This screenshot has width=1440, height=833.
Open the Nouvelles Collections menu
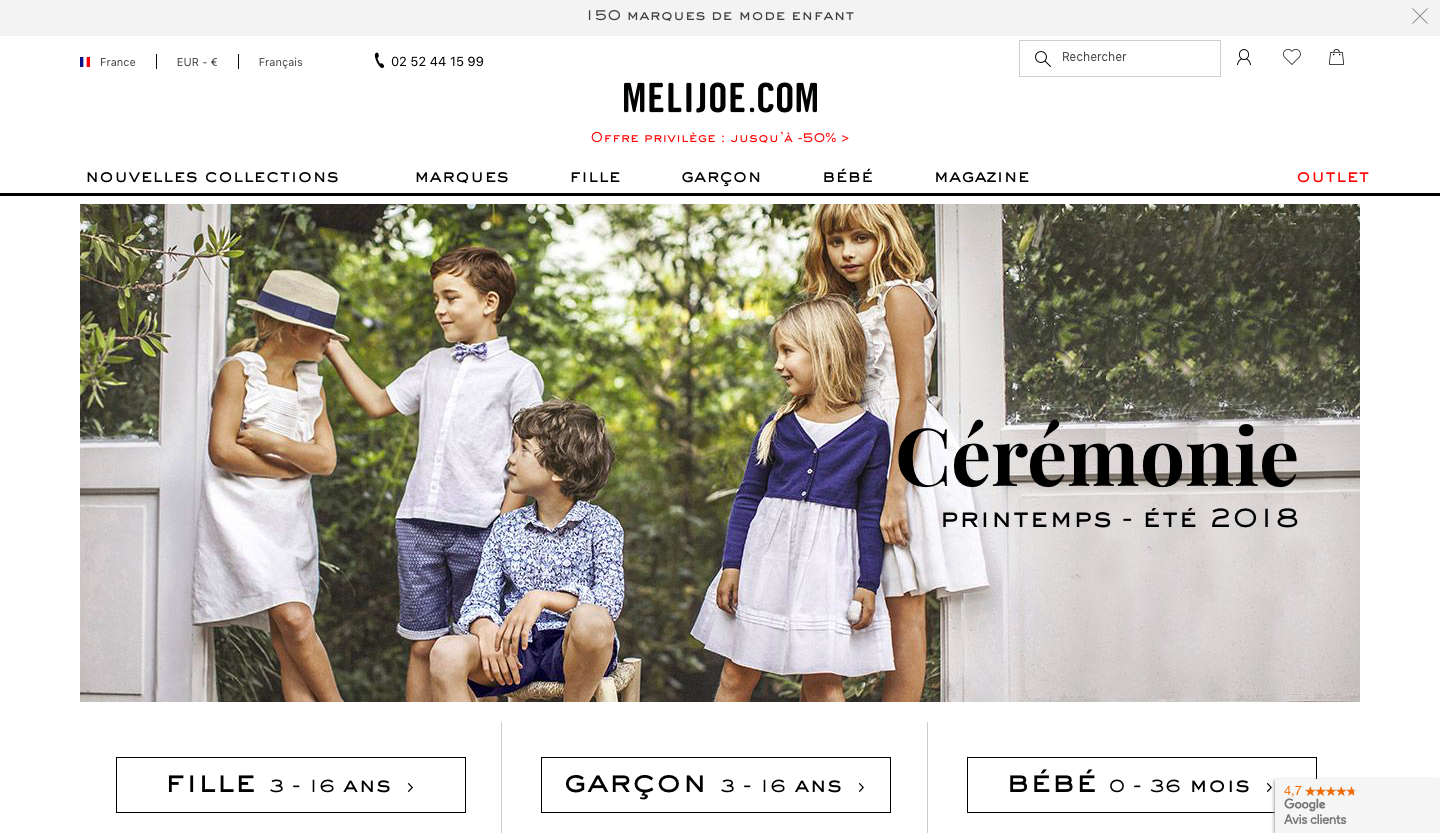coord(213,177)
